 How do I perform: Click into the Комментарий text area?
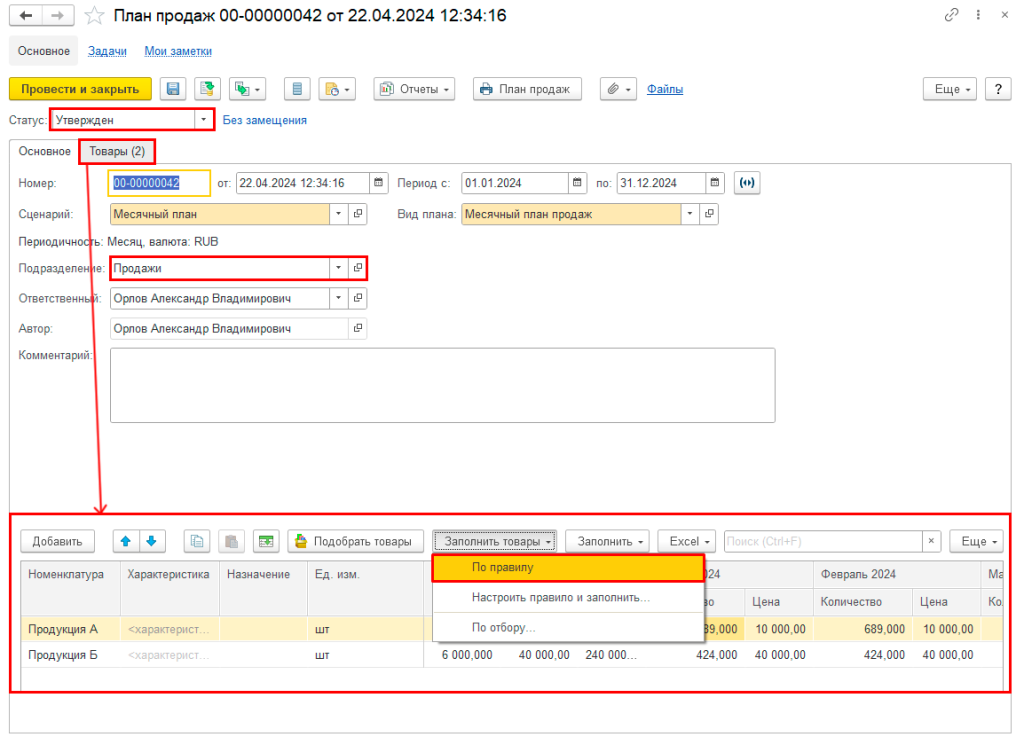(x=442, y=385)
